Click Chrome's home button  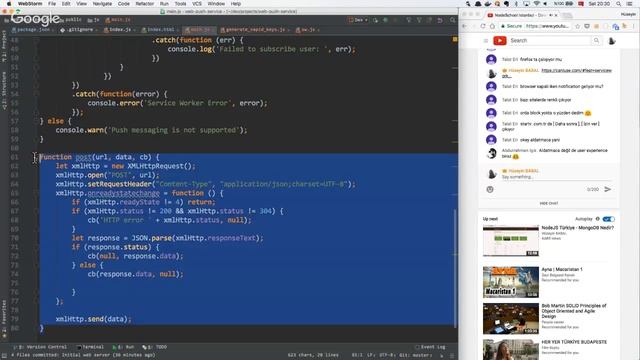[492, 26]
